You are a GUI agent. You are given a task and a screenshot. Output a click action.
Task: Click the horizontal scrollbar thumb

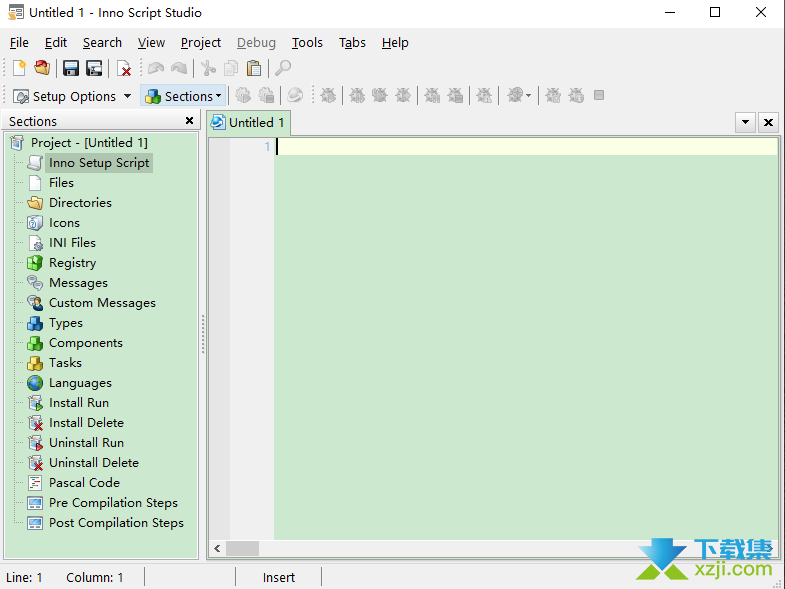pyautogui.click(x=242, y=548)
